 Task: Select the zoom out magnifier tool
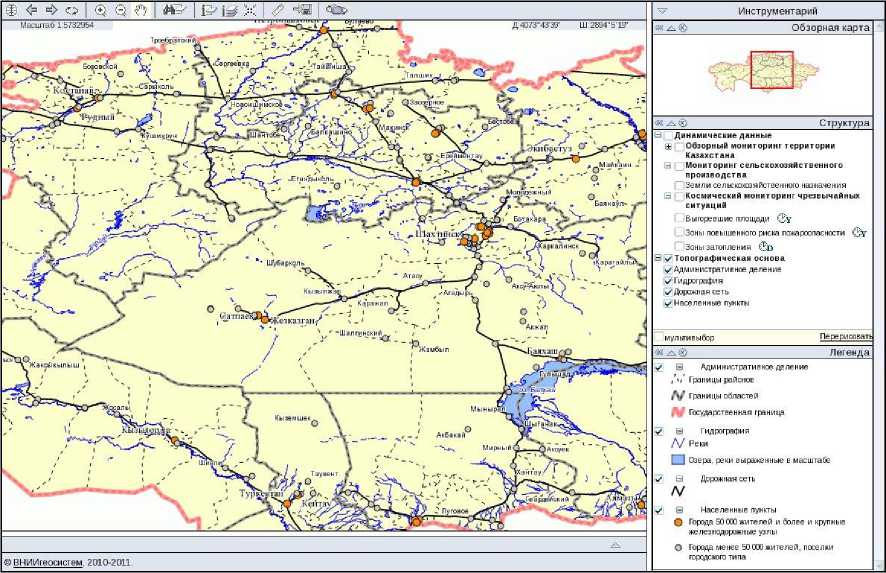point(121,9)
